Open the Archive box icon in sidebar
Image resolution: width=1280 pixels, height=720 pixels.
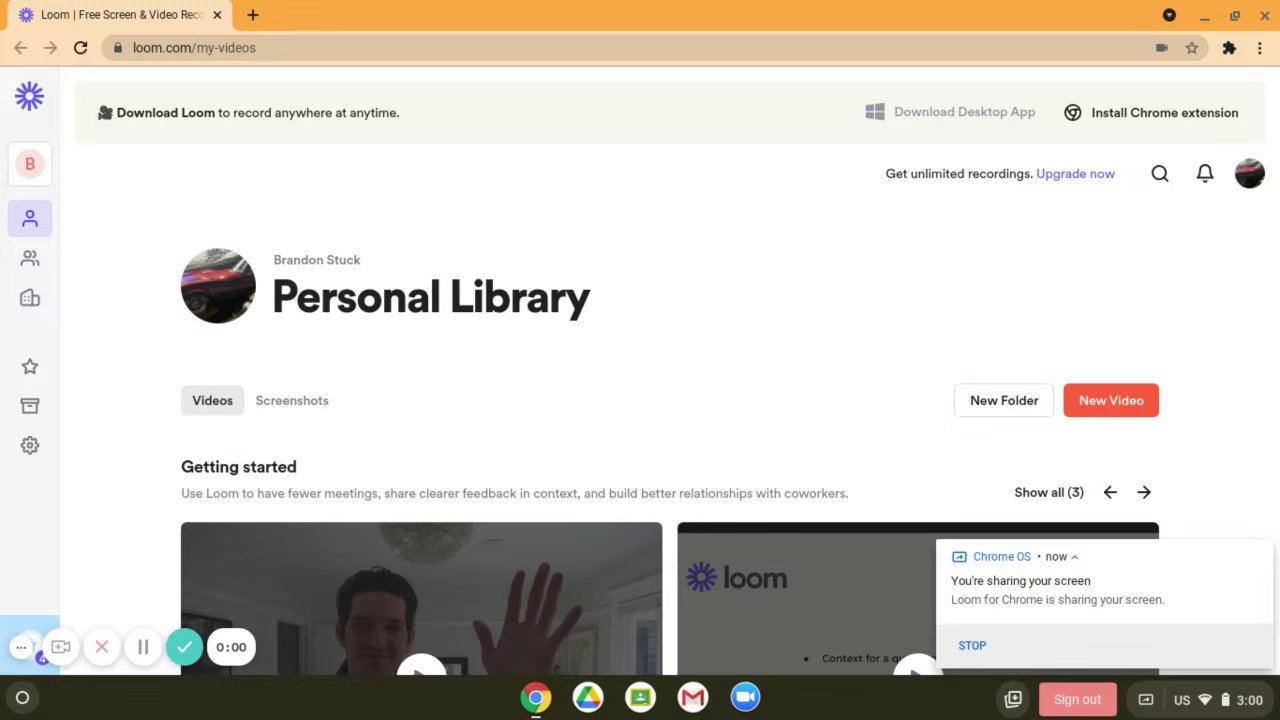pyautogui.click(x=30, y=406)
